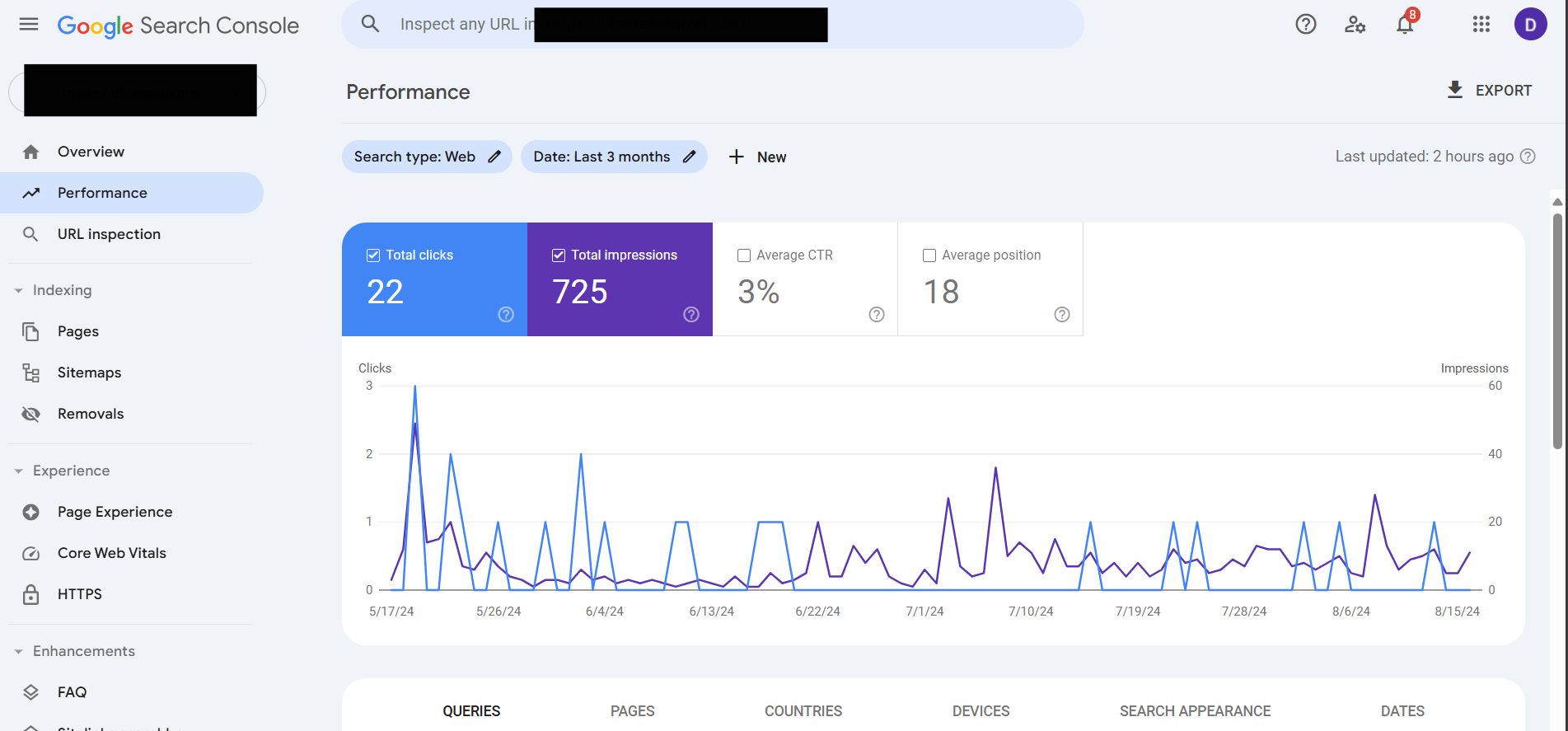The image size is (1568, 731).
Task: Focus the Inspect any URL search field
Action: 713,24
